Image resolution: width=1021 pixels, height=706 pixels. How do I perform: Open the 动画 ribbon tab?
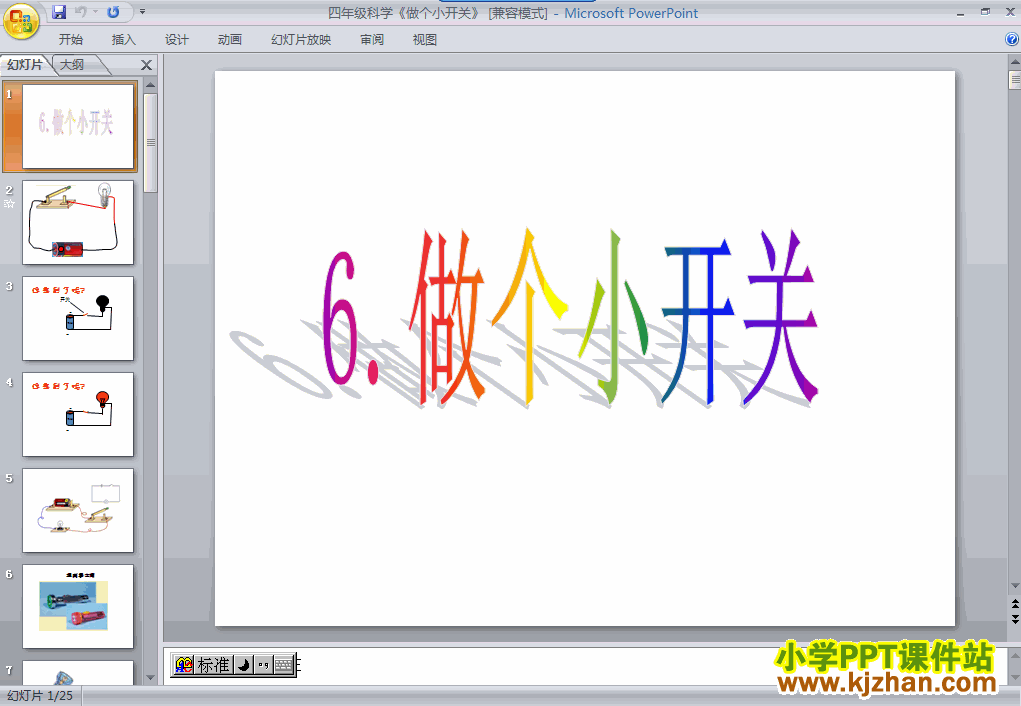pyautogui.click(x=230, y=40)
